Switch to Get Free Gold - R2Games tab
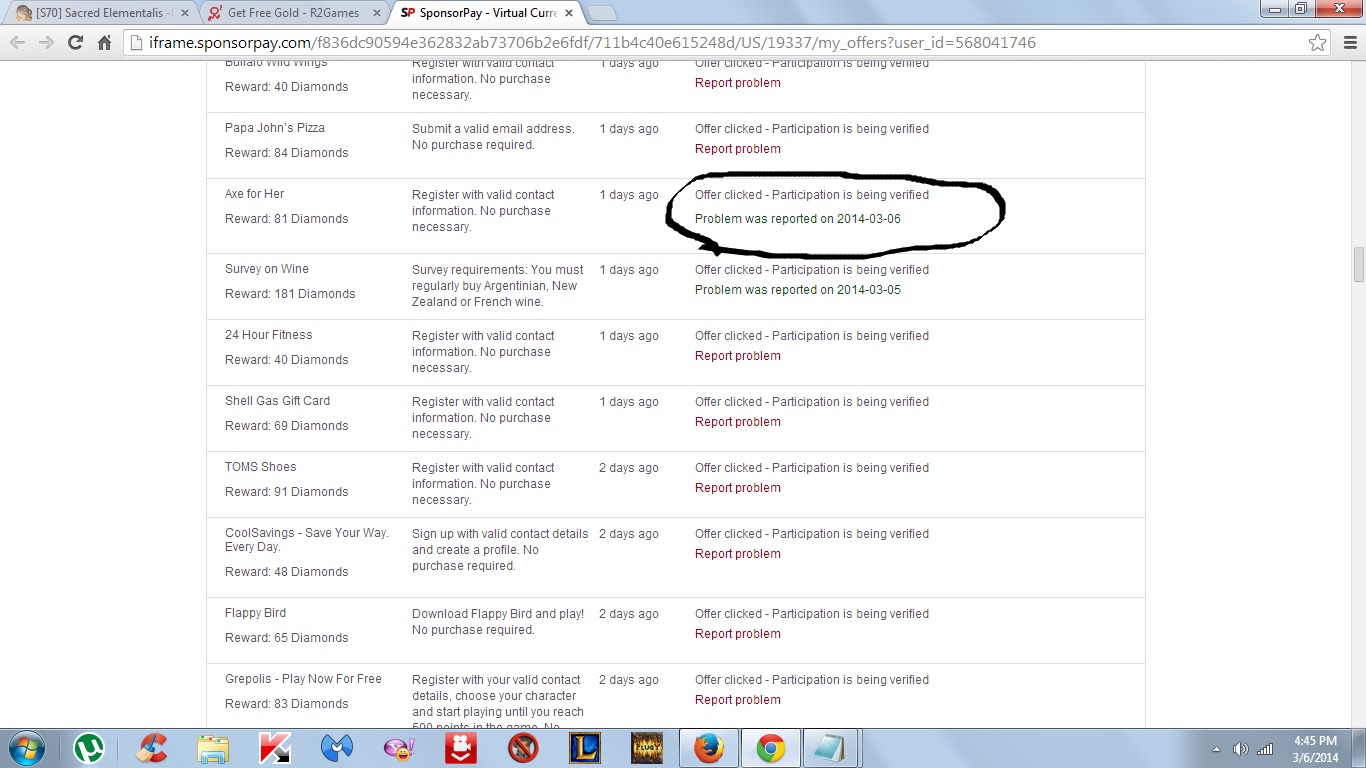The image size is (1366, 768). pyautogui.click(x=290, y=13)
